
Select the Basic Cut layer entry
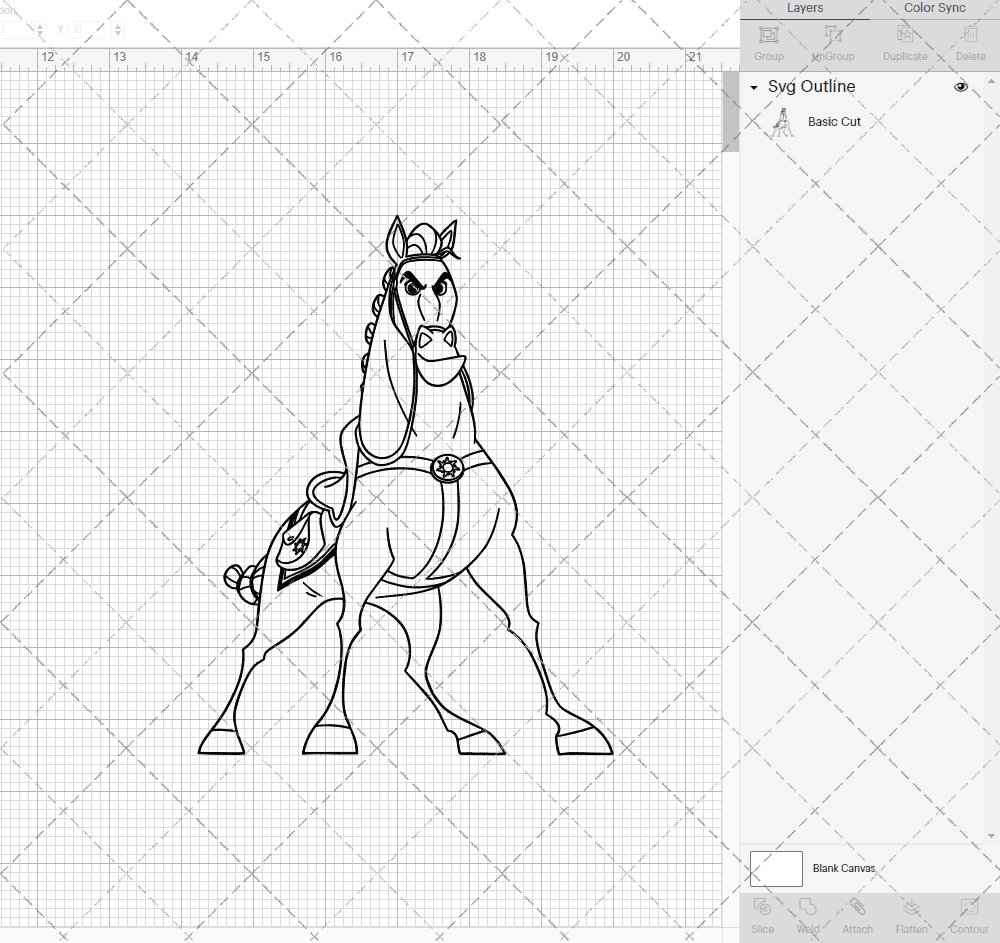(x=834, y=121)
